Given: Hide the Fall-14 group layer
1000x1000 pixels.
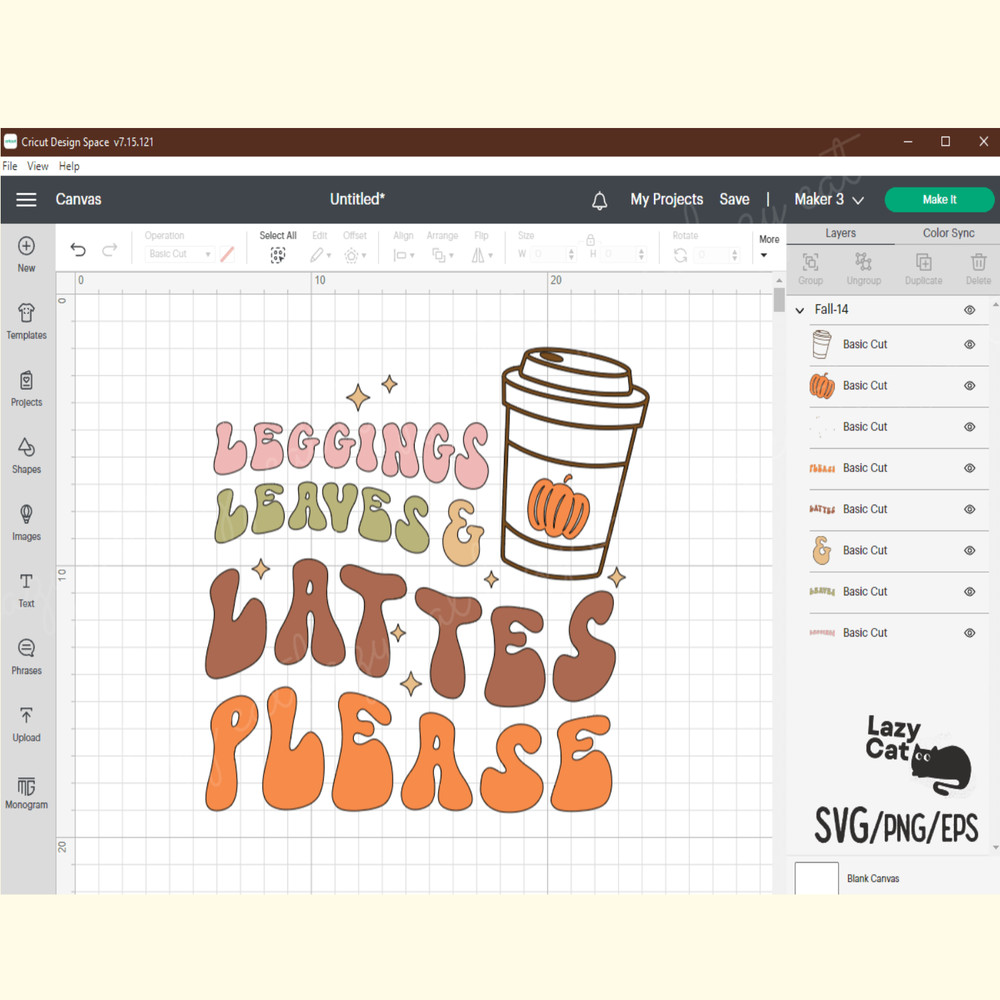Looking at the screenshot, I should click(969, 310).
